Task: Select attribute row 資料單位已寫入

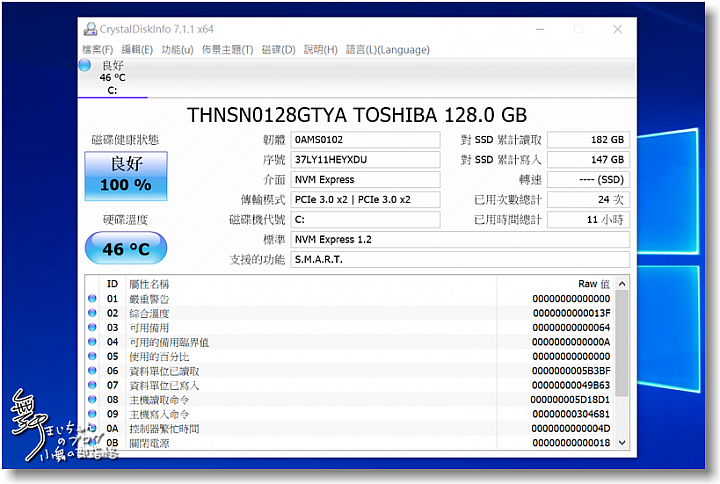Action: [349, 385]
